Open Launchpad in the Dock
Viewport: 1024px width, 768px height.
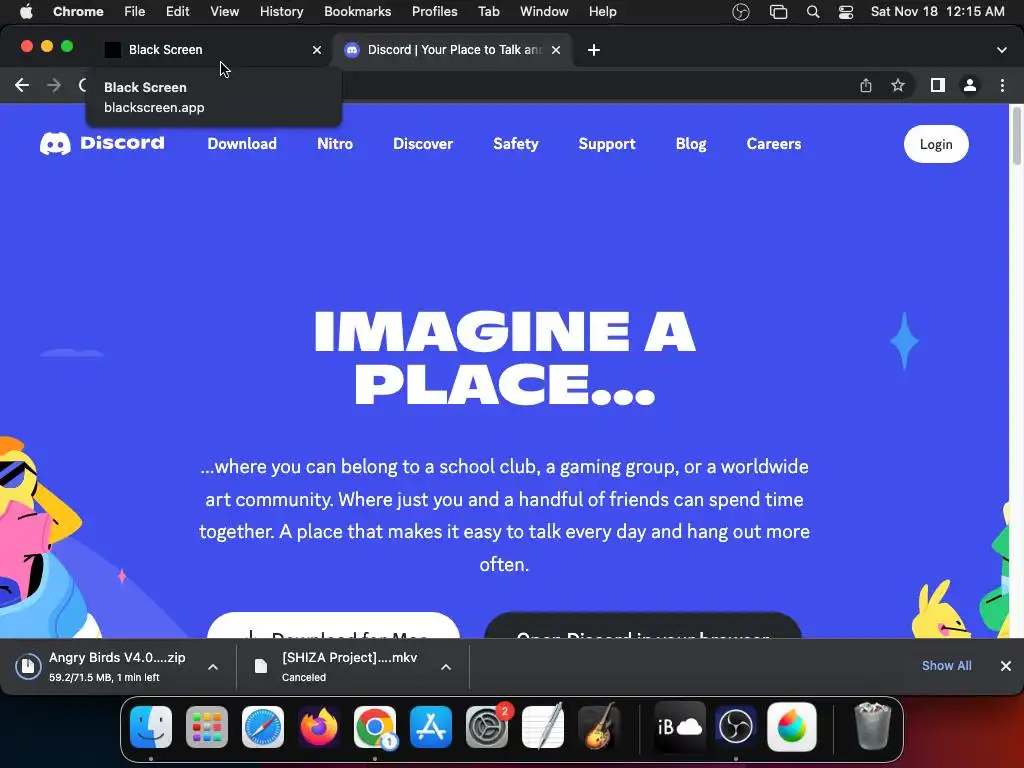(207, 726)
